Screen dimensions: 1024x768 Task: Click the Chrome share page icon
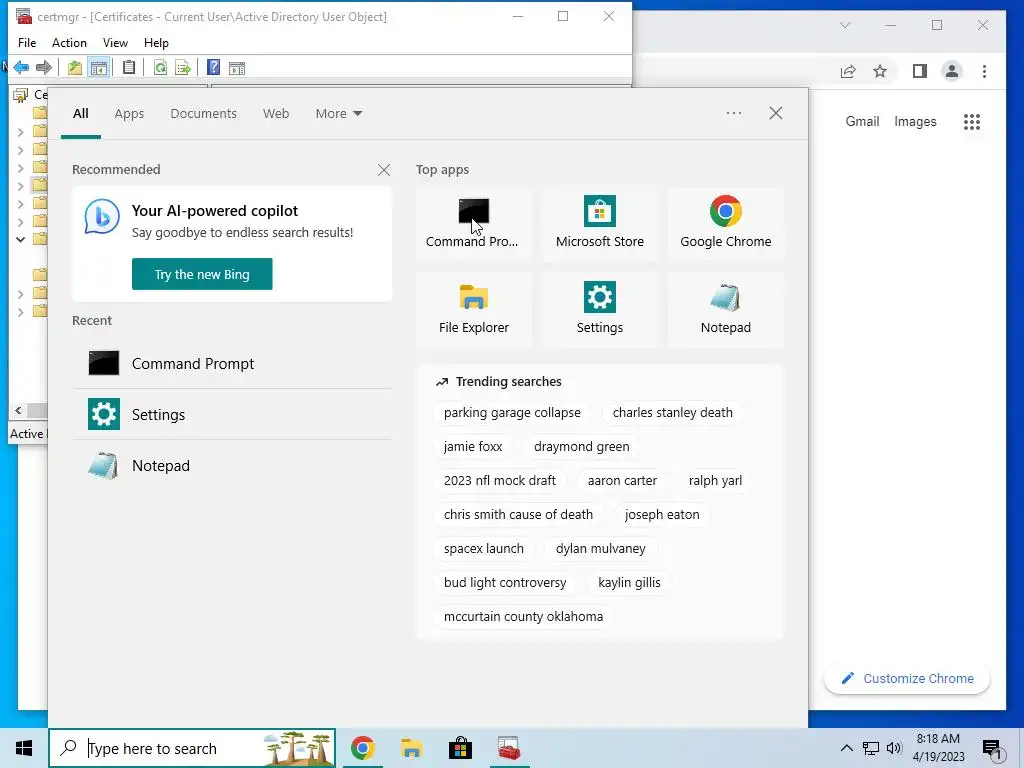pyautogui.click(x=848, y=71)
